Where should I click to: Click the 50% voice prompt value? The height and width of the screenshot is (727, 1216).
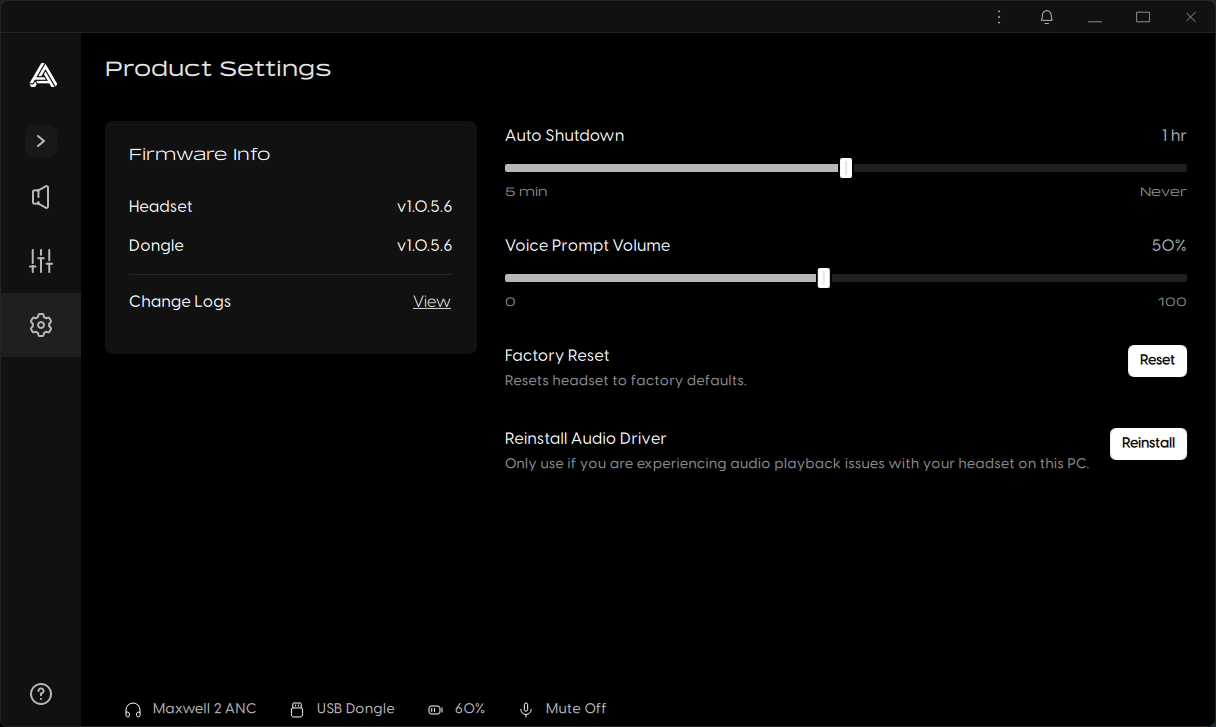1169,246
